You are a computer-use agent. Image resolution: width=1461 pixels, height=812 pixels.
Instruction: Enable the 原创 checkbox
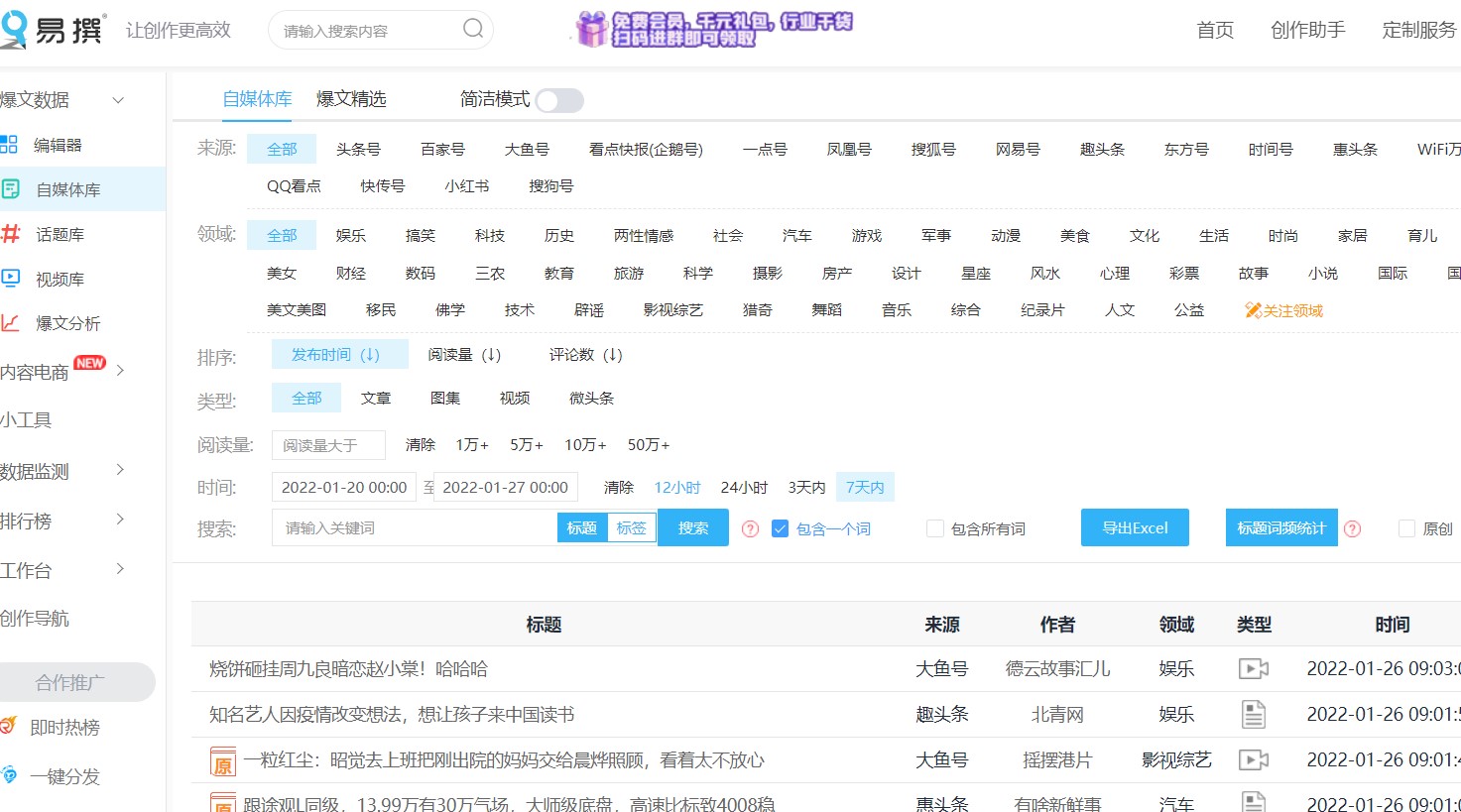(1406, 528)
